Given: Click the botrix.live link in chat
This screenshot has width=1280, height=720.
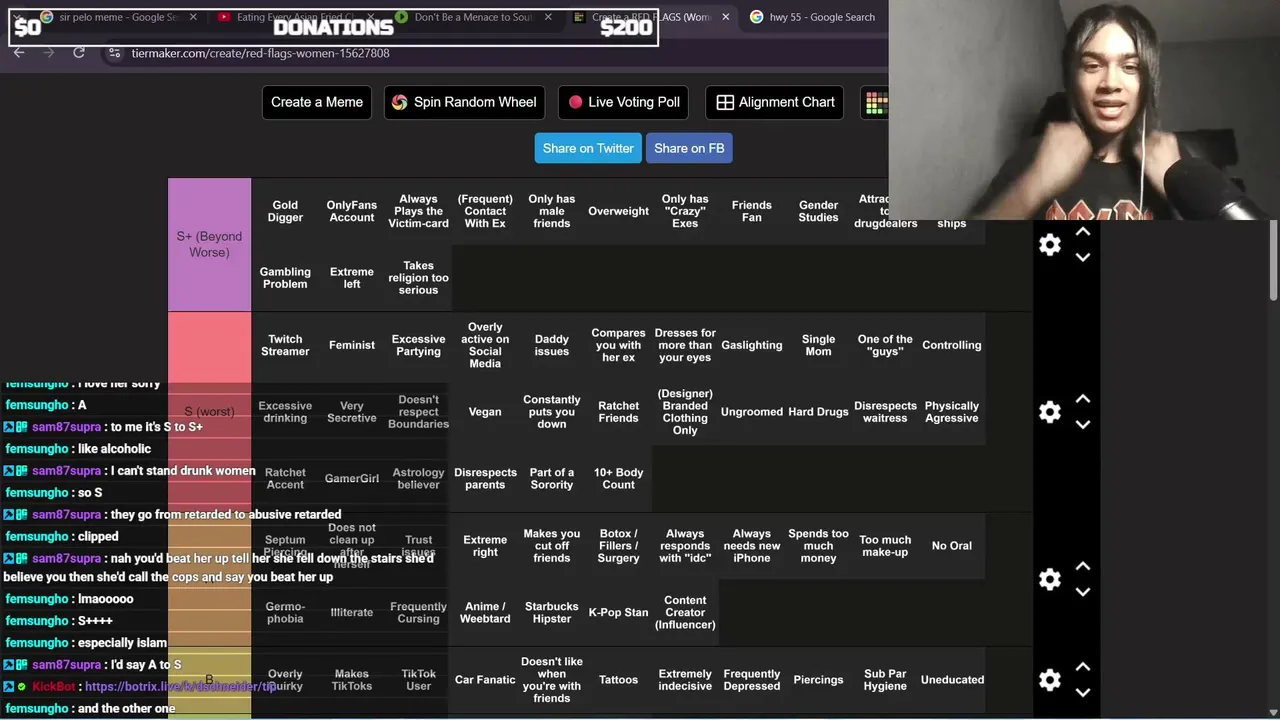Looking at the screenshot, I should pyautogui.click(x=180, y=687).
